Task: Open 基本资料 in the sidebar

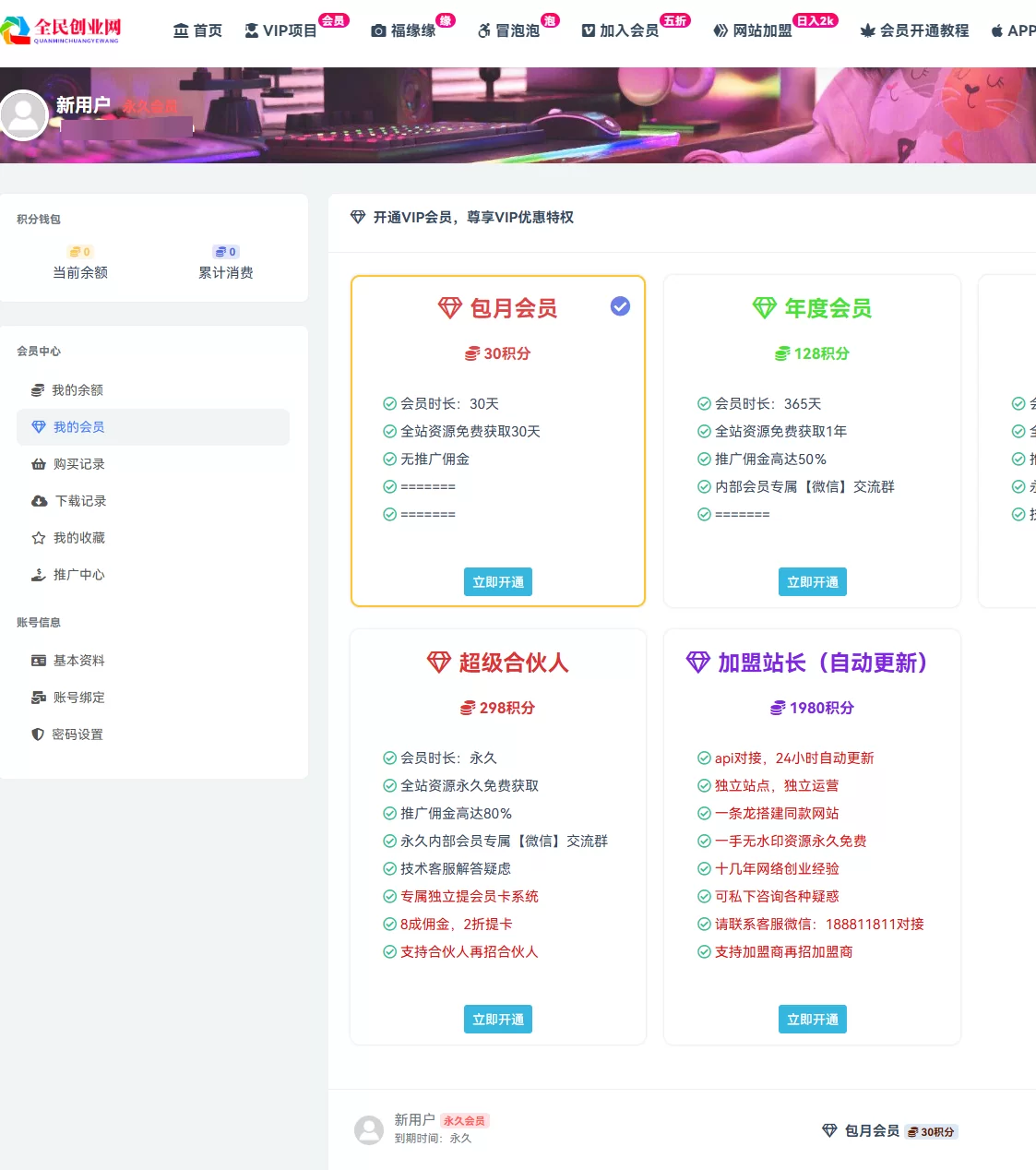Action: 153,661
